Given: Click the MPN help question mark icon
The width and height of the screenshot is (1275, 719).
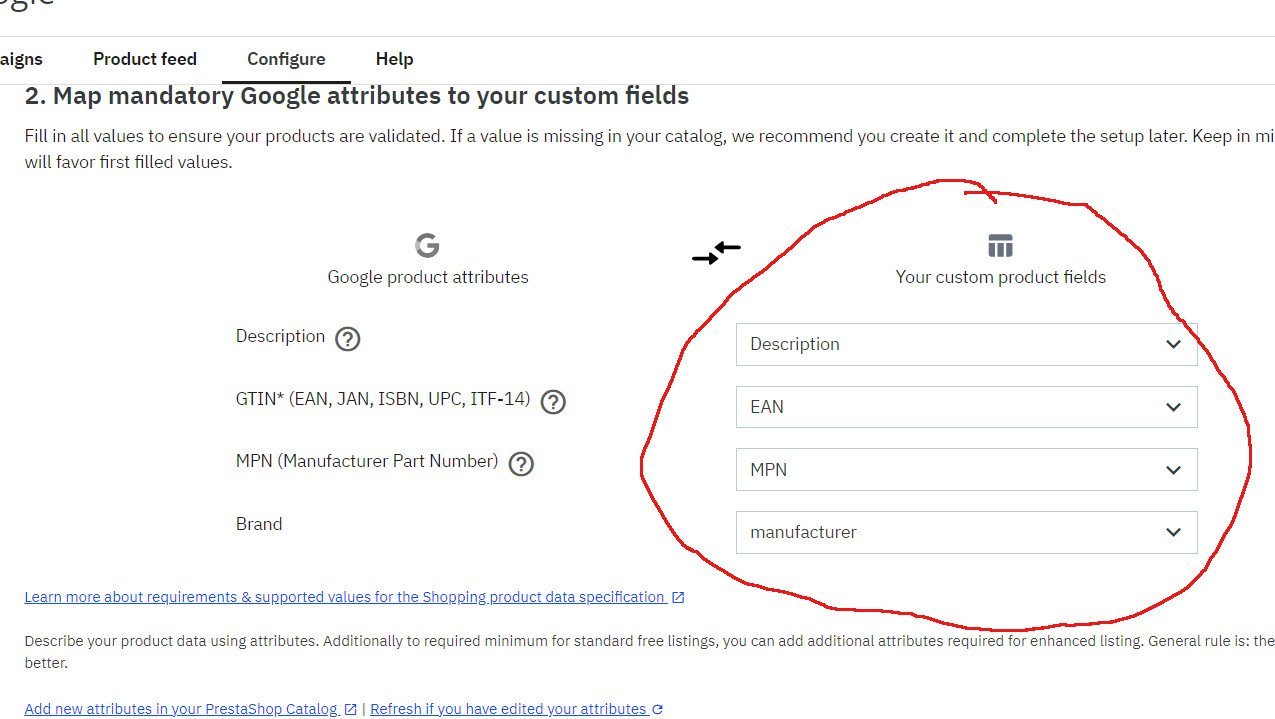Looking at the screenshot, I should pos(521,464).
